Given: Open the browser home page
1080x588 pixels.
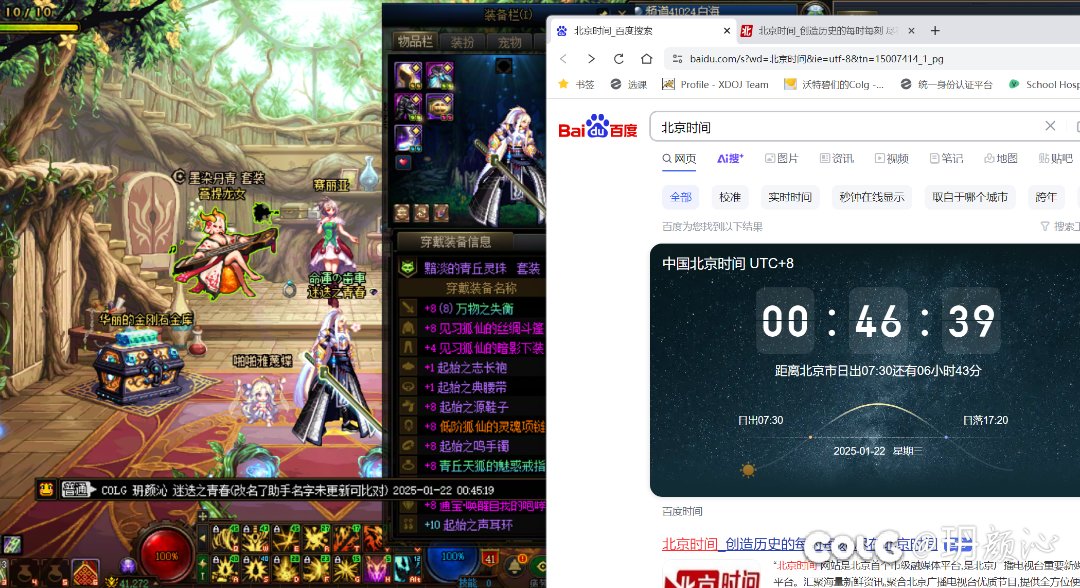Looking at the screenshot, I should click(x=646, y=59).
